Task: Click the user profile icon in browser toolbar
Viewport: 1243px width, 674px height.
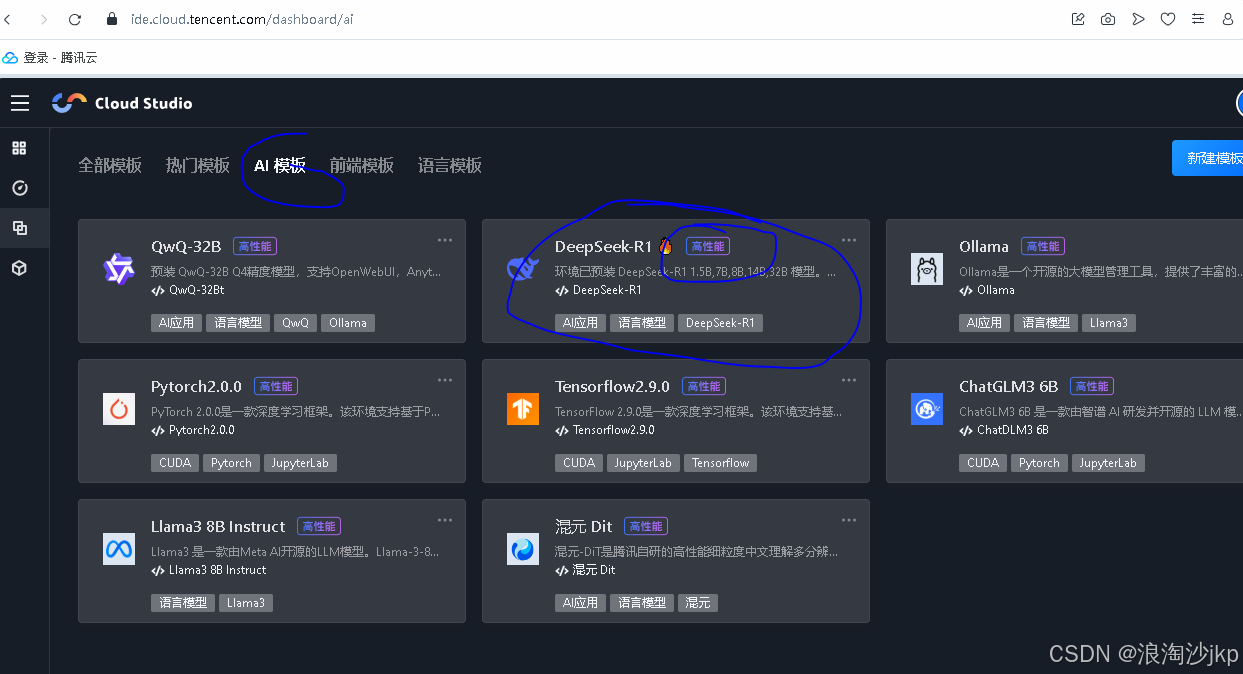Action: [1228, 19]
